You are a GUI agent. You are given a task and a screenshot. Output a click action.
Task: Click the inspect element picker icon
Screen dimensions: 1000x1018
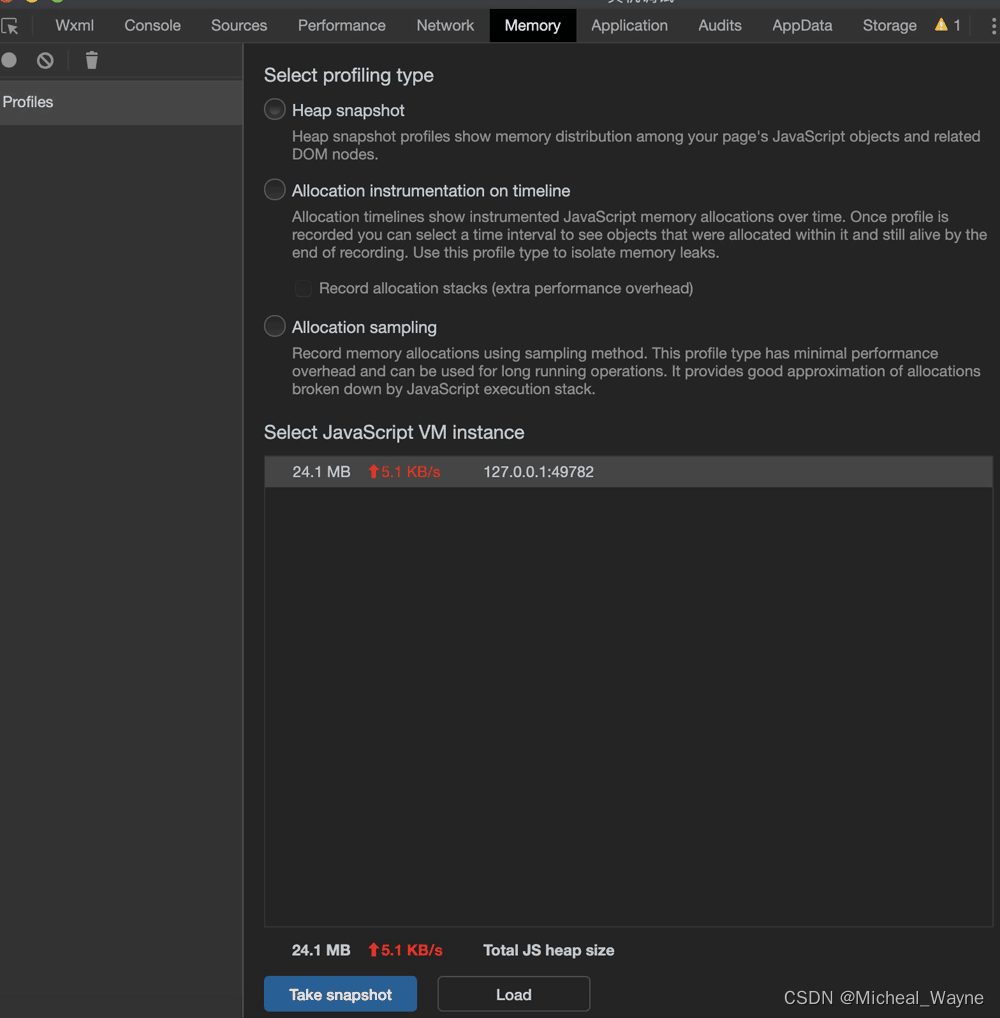pos(10,26)
